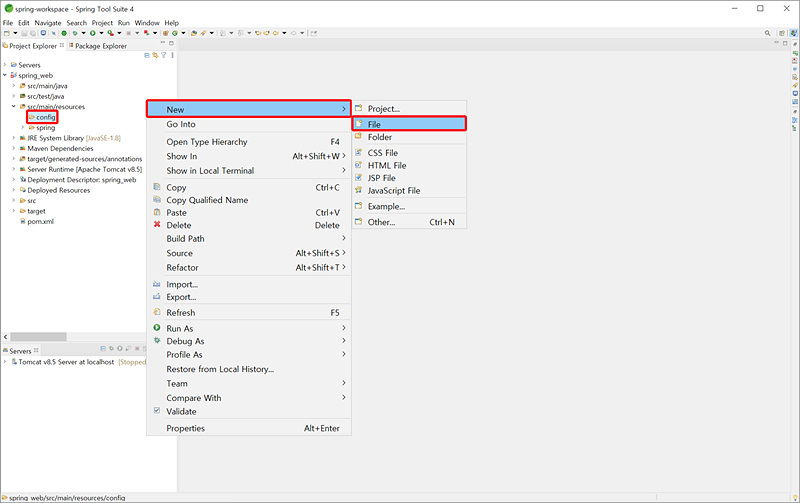Image resolution: width=800 pixels, height=503 pixels.
Task: Select the pom.xml file
Action: [36, 221]
